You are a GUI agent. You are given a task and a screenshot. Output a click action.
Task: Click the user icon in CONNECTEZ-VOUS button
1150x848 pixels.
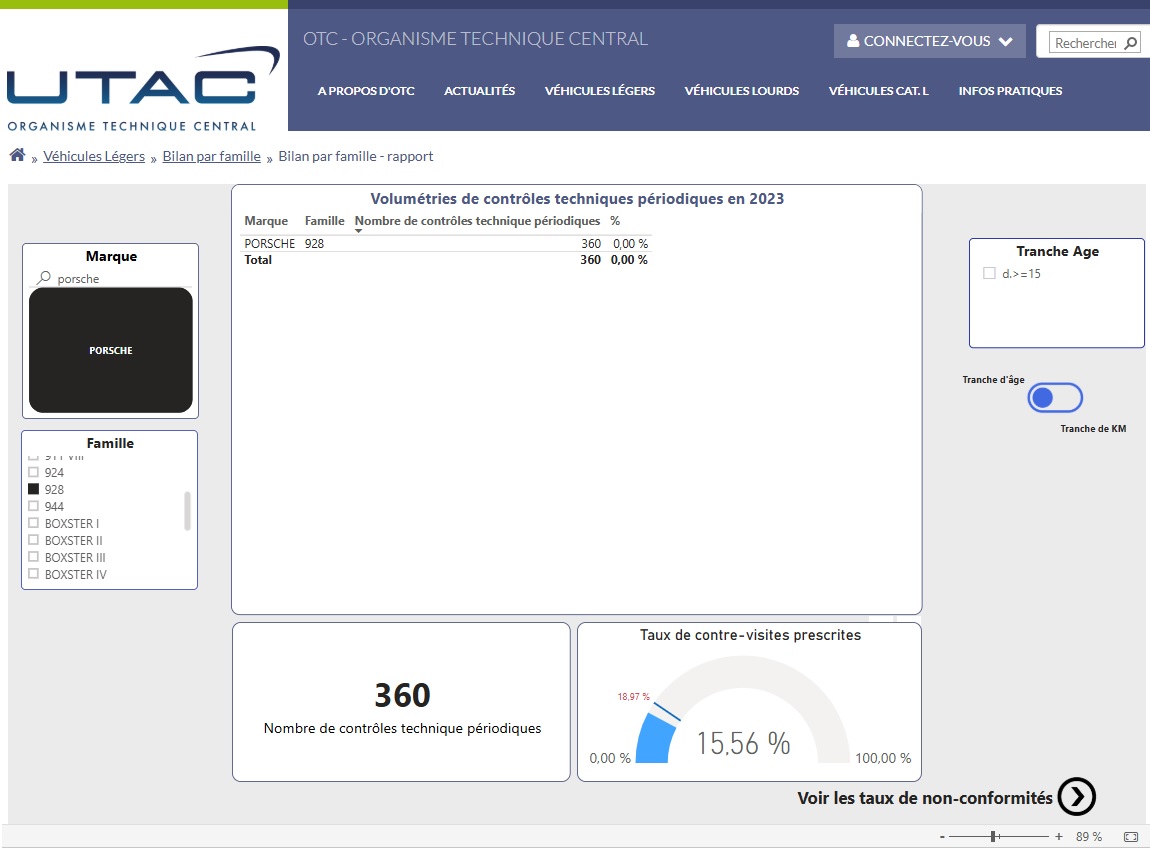(x=853, y=40)
